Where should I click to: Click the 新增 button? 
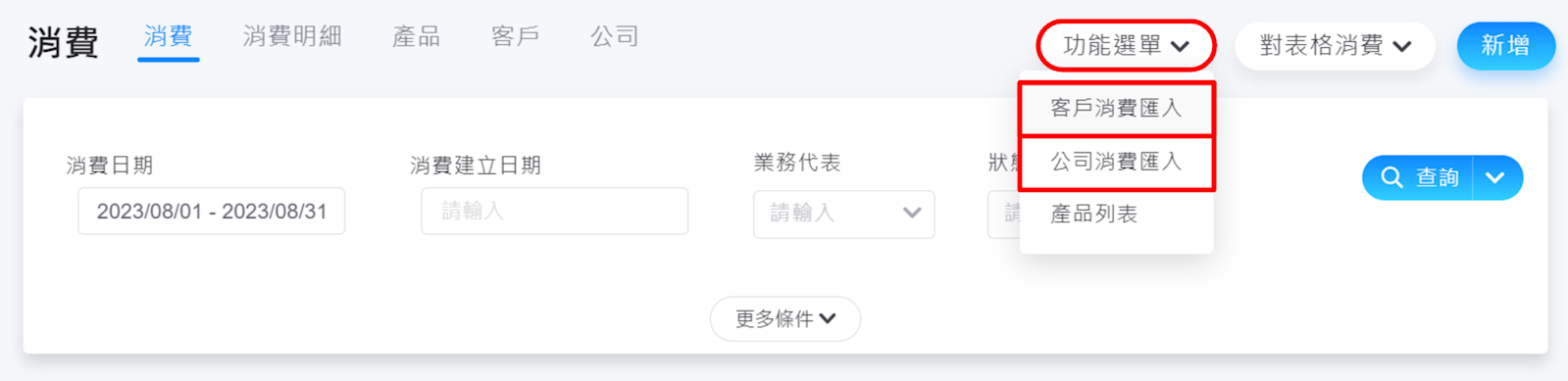pos(1505,46)
